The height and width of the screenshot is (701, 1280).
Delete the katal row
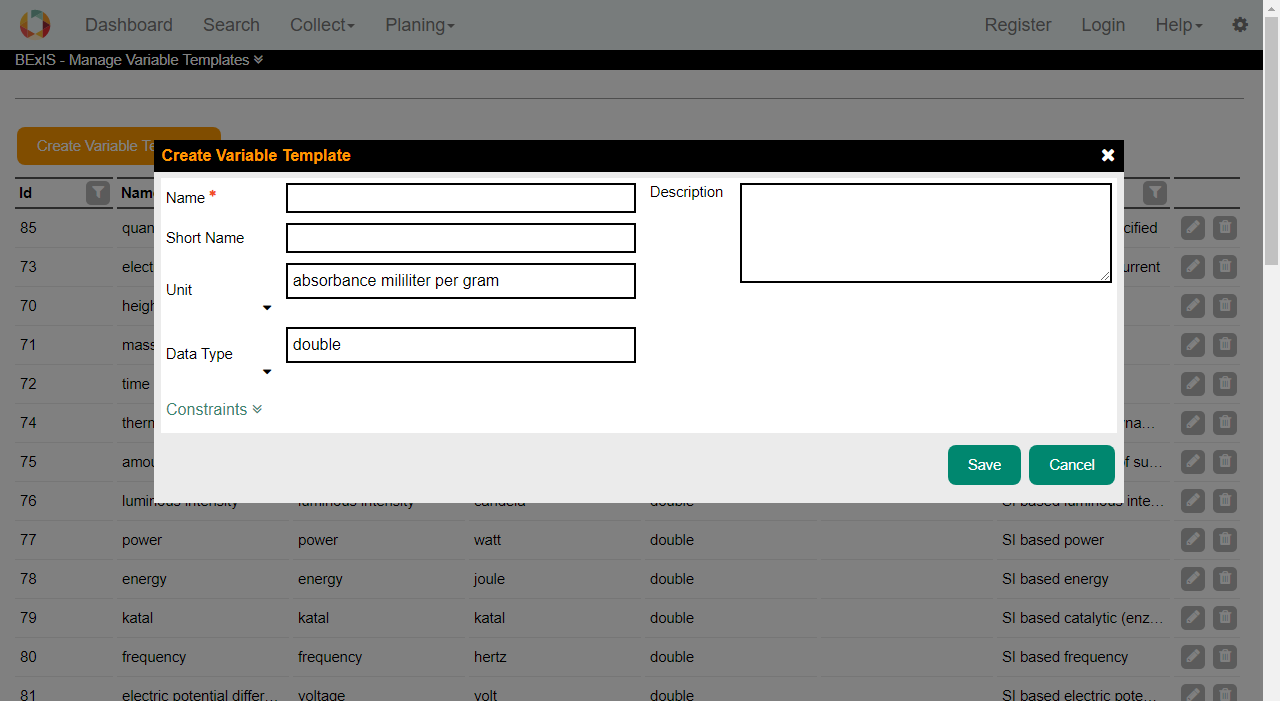point(1225,618)
